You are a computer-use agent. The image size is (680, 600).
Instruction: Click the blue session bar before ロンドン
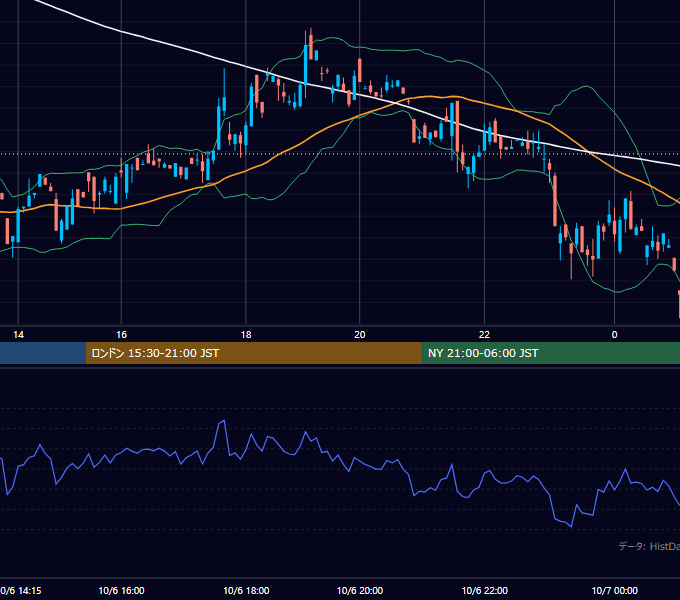(x=43, y=353)
